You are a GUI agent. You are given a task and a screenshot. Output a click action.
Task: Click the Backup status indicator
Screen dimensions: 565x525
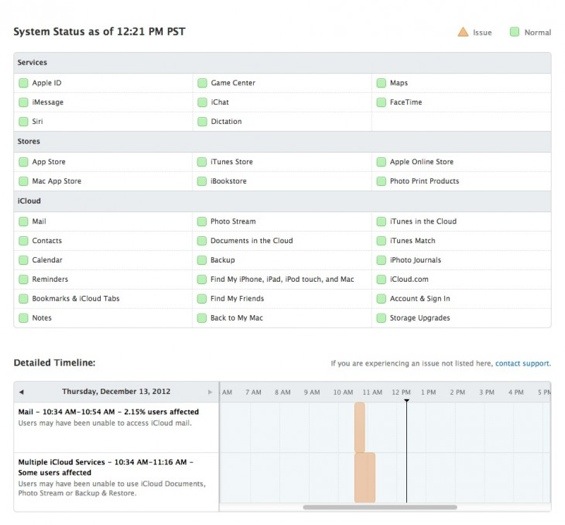202,260
